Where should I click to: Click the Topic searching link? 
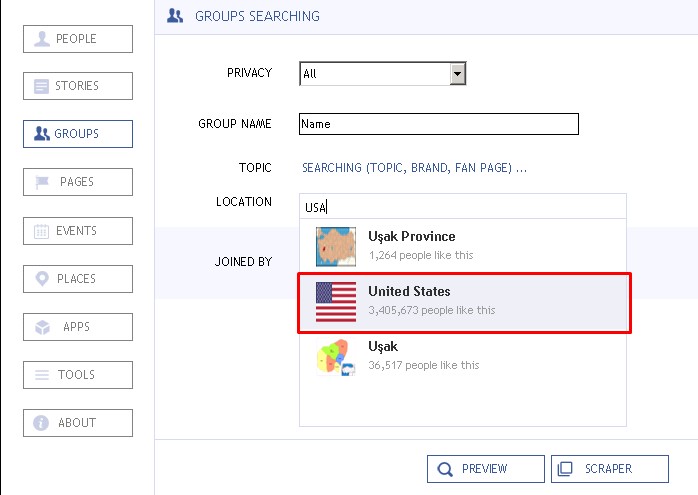[414, 168]
